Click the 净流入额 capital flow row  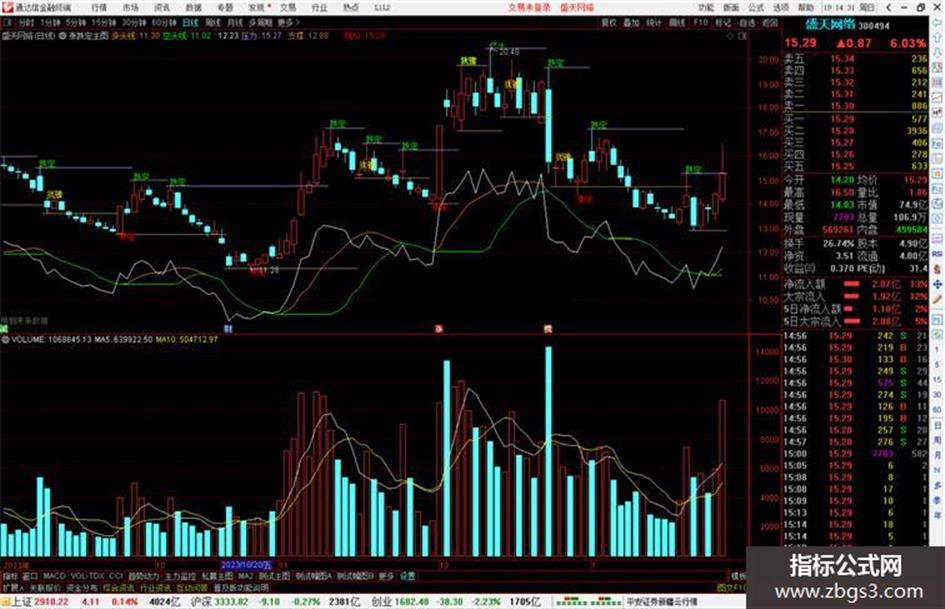coord(855,284)
